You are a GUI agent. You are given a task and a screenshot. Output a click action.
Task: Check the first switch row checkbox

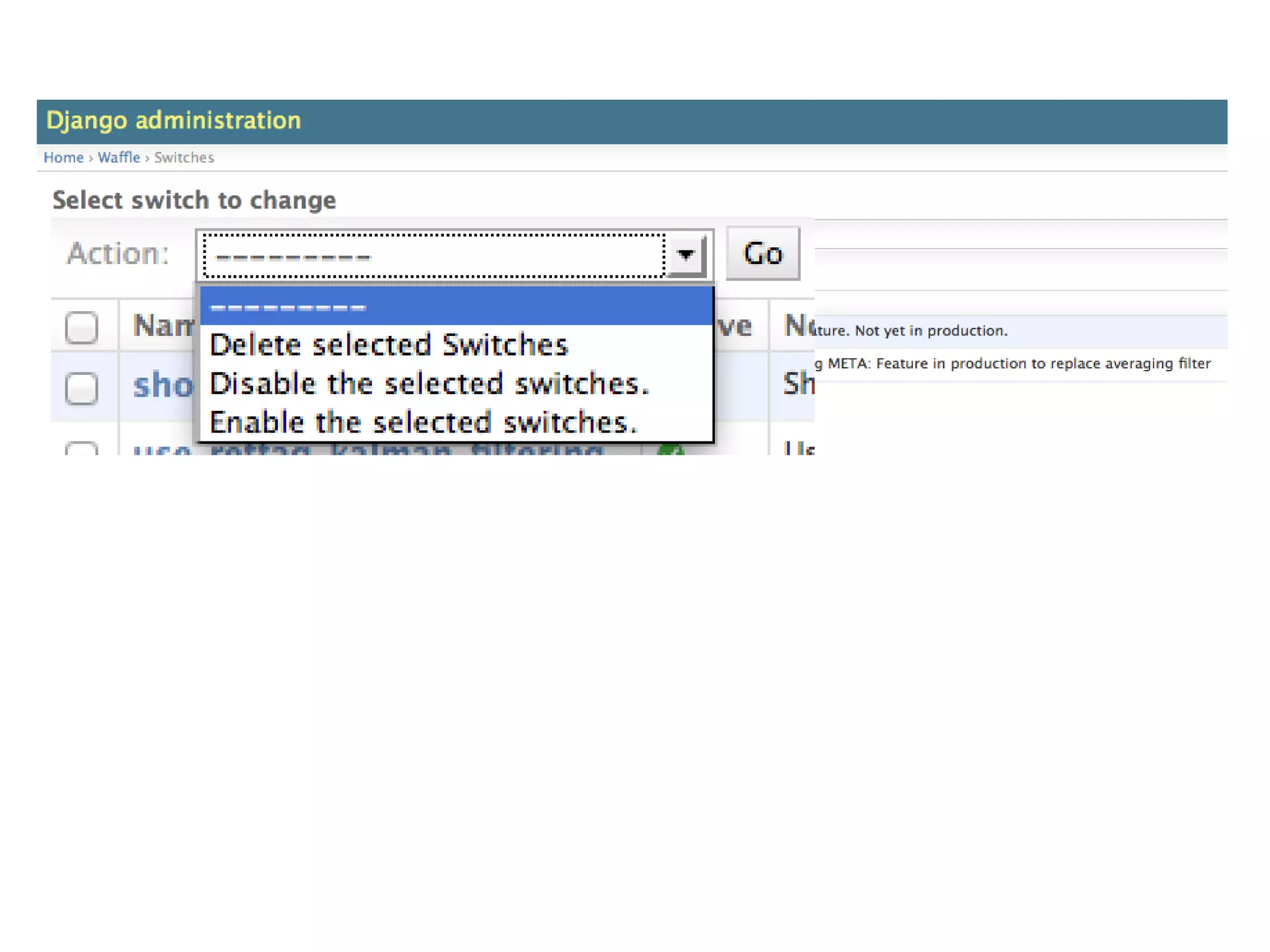point(82,389)
